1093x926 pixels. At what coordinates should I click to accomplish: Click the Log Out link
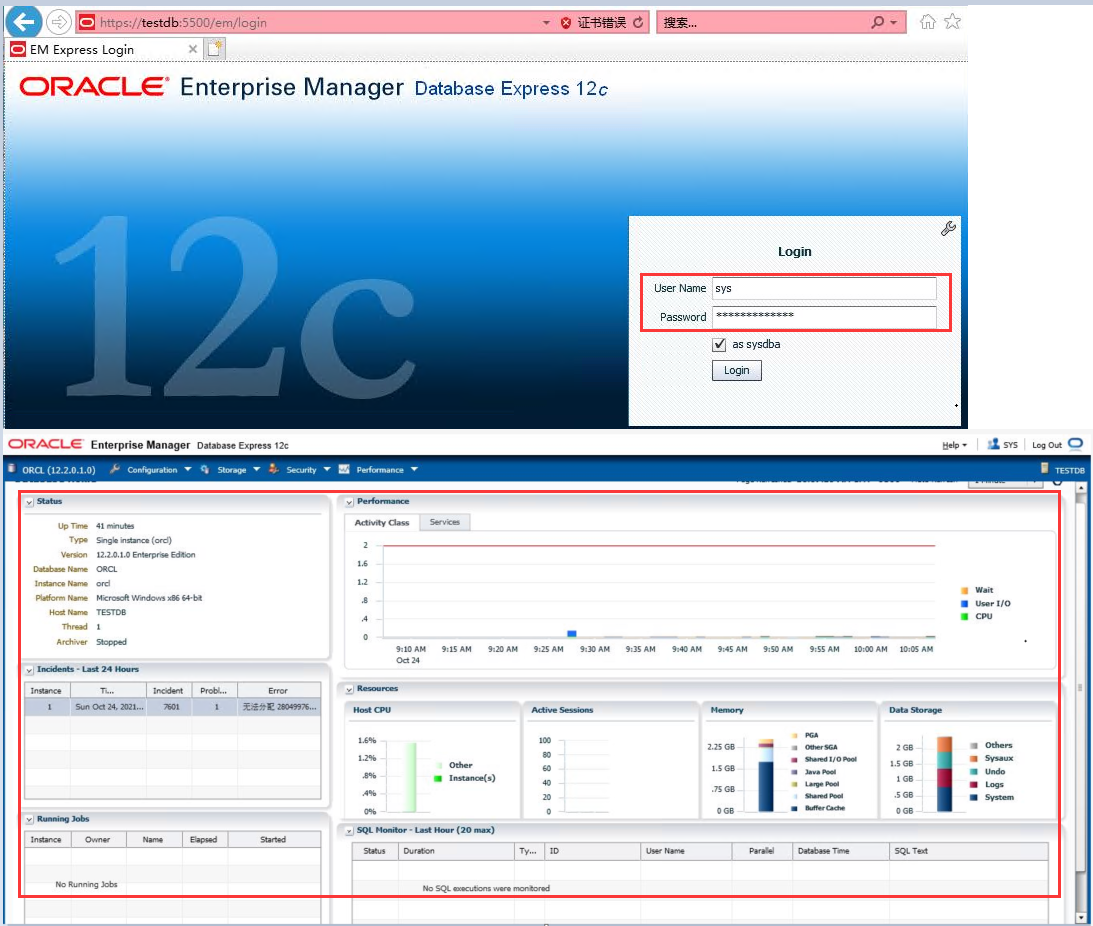[1046, 445]
